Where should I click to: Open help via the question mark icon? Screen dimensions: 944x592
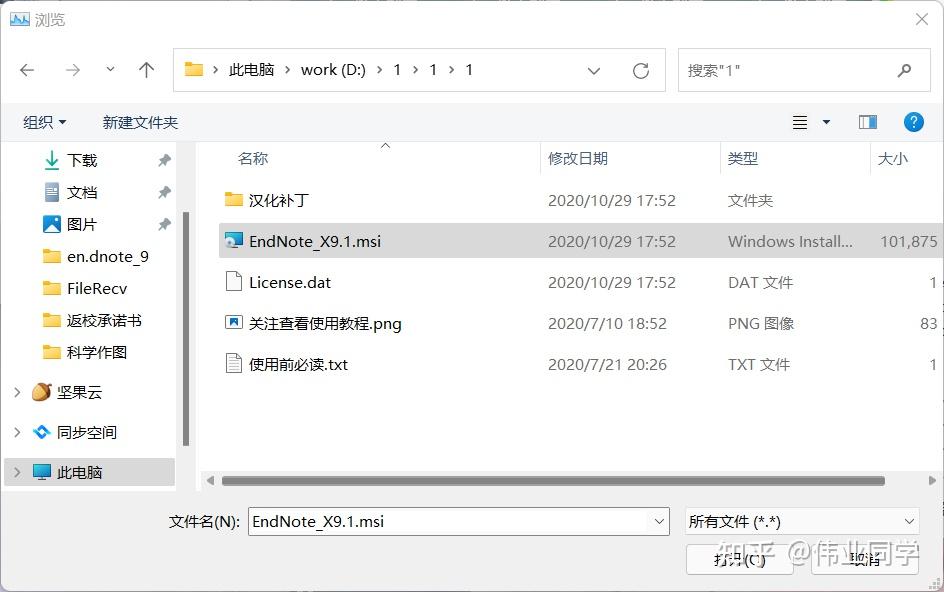[x=912, y=122]
